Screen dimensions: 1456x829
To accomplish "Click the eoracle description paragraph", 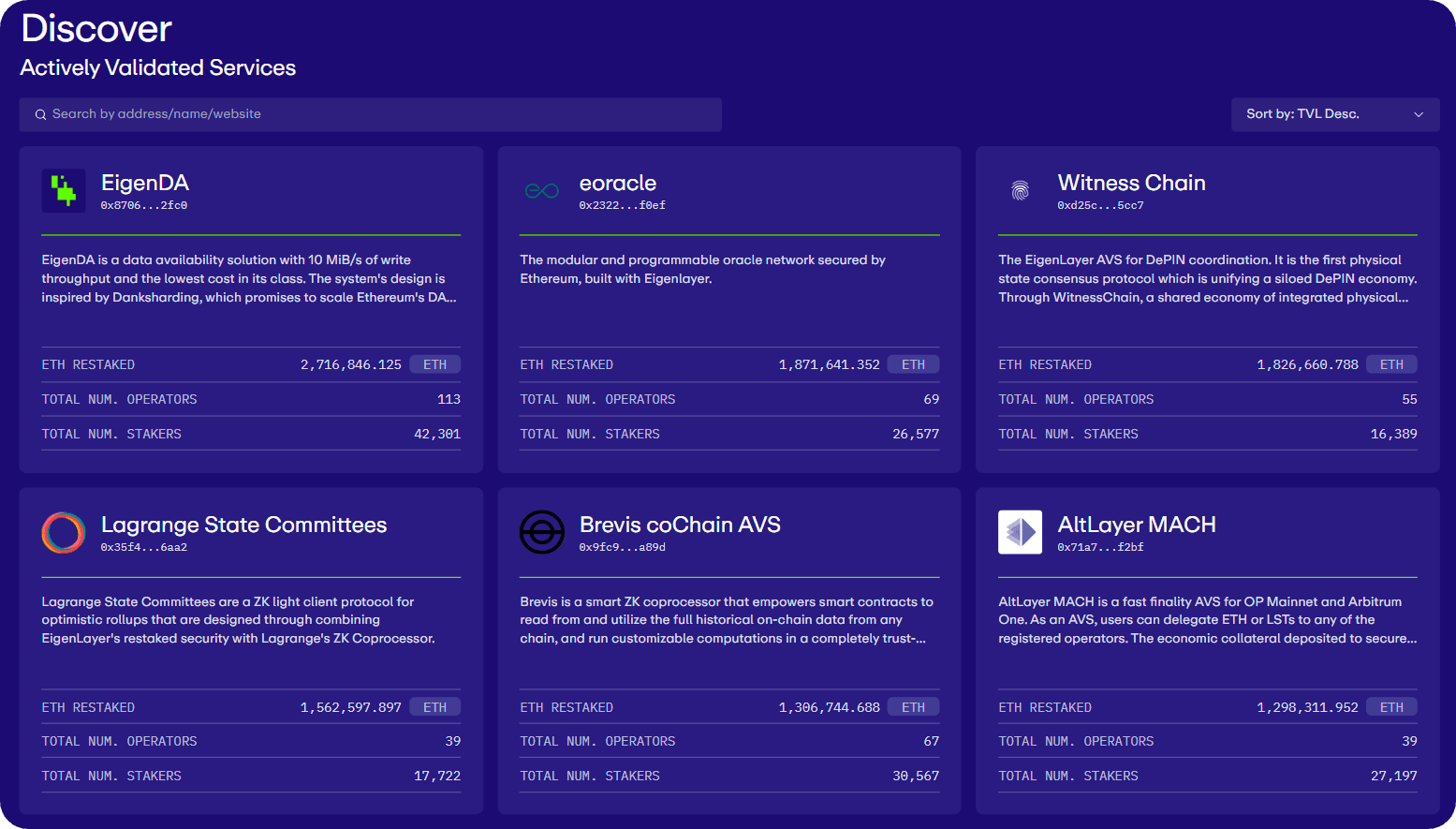I will [x=703, y=269].
